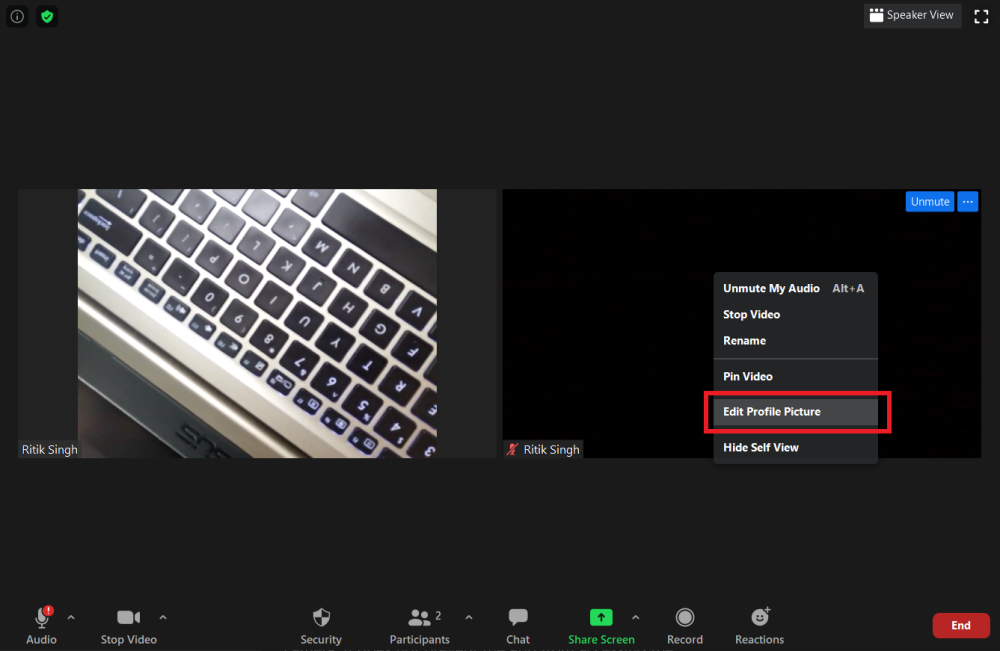Expand audio options arrow next to Audio
The width and height of the screenshot is (1000, 651).
(71, 617)
